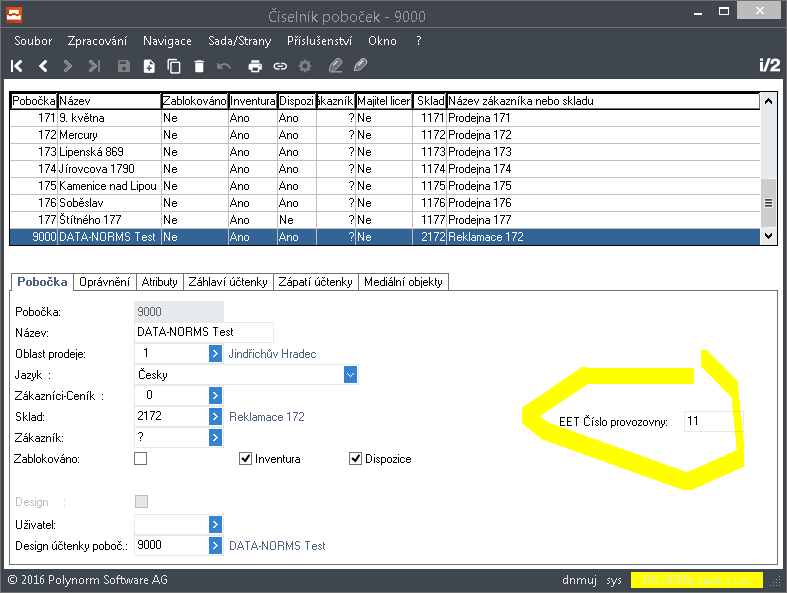Open the Sada/Strany menu
Viewport: 787px width, 593px height.
coord(239,41)
